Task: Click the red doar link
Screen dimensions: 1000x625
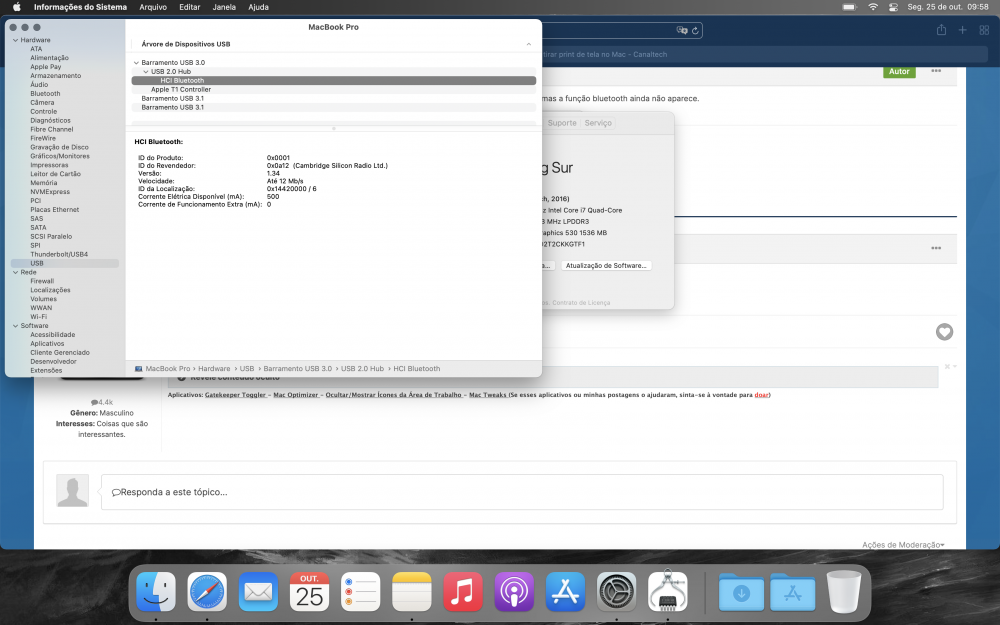Action: pyautogui.click(x=761, y=395)
